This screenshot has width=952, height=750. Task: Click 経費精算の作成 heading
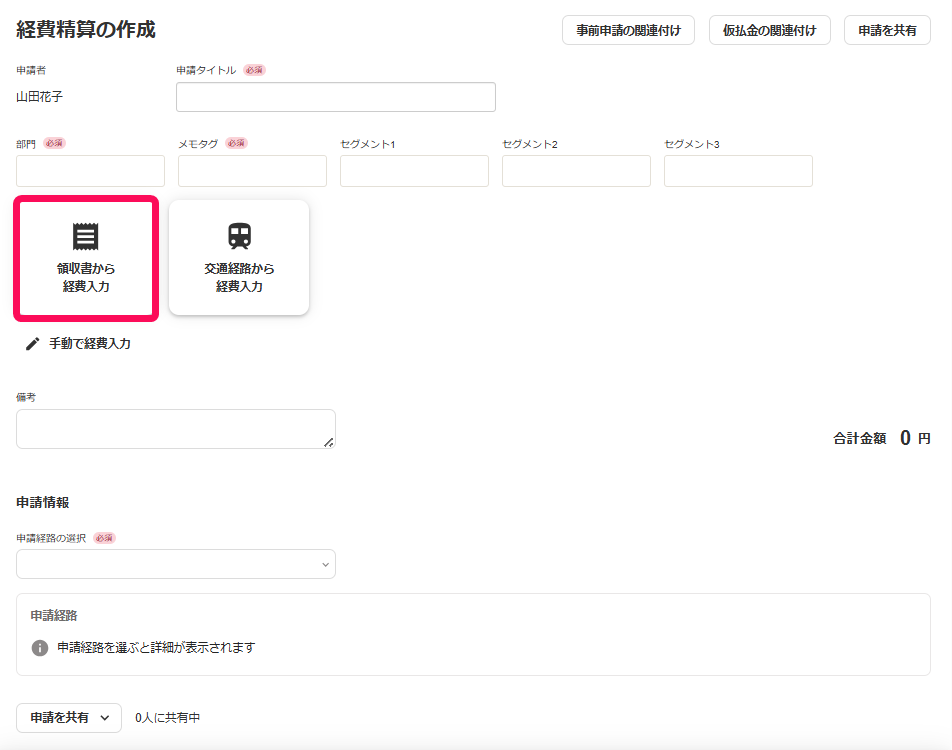pos(86,30)
